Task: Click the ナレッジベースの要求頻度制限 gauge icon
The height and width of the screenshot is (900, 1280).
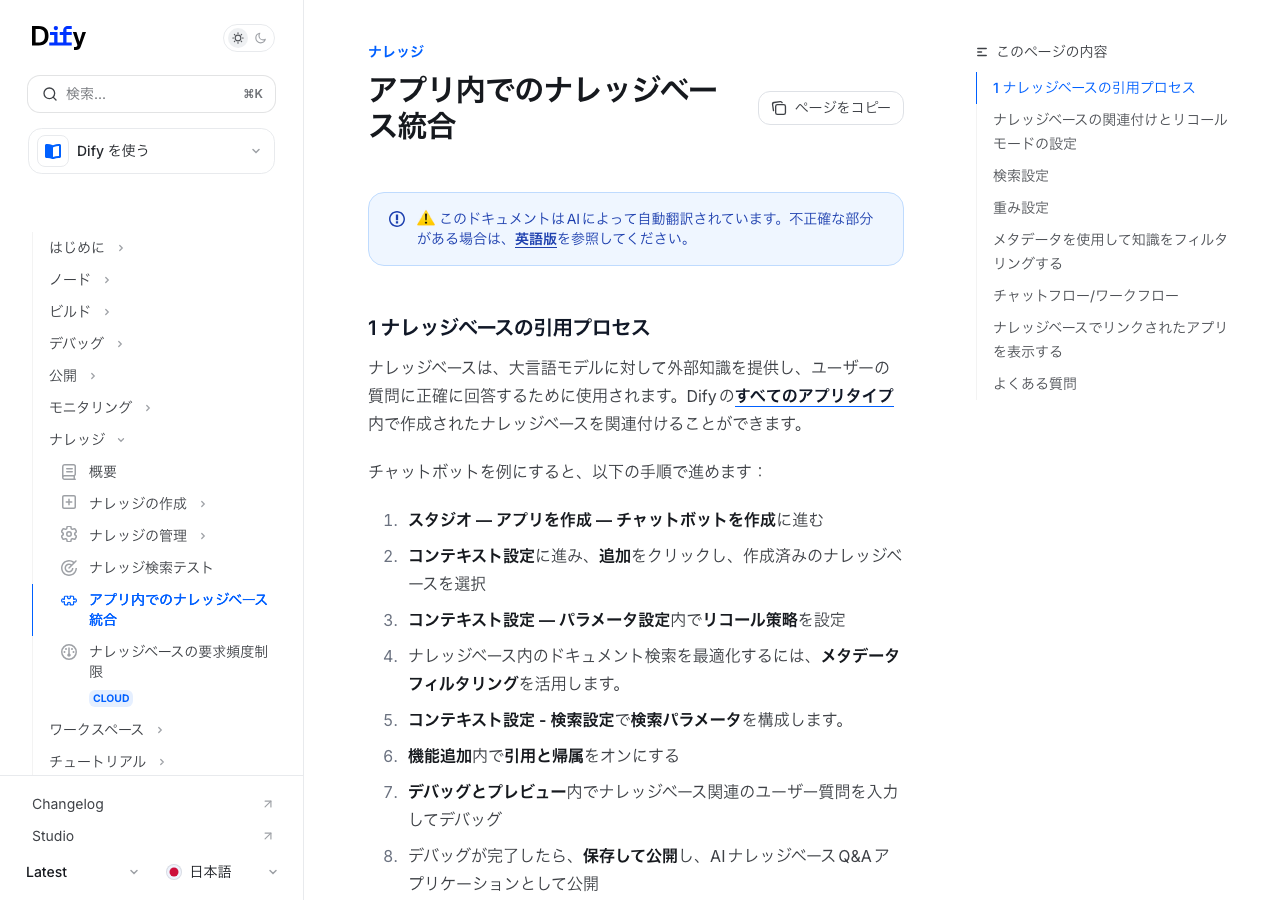Action: pos(69,652)
